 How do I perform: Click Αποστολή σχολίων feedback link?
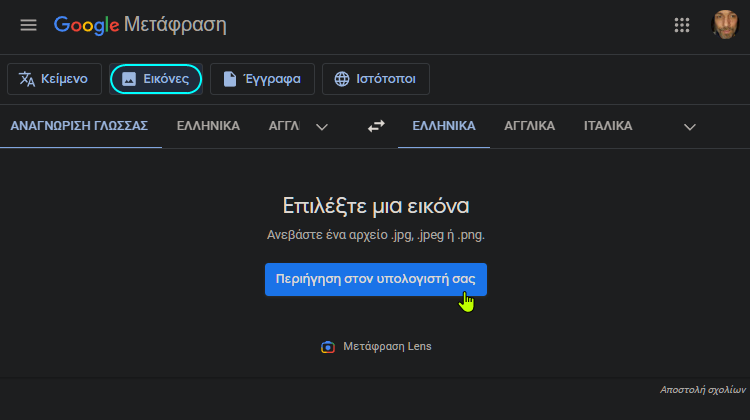pos(703,390)
